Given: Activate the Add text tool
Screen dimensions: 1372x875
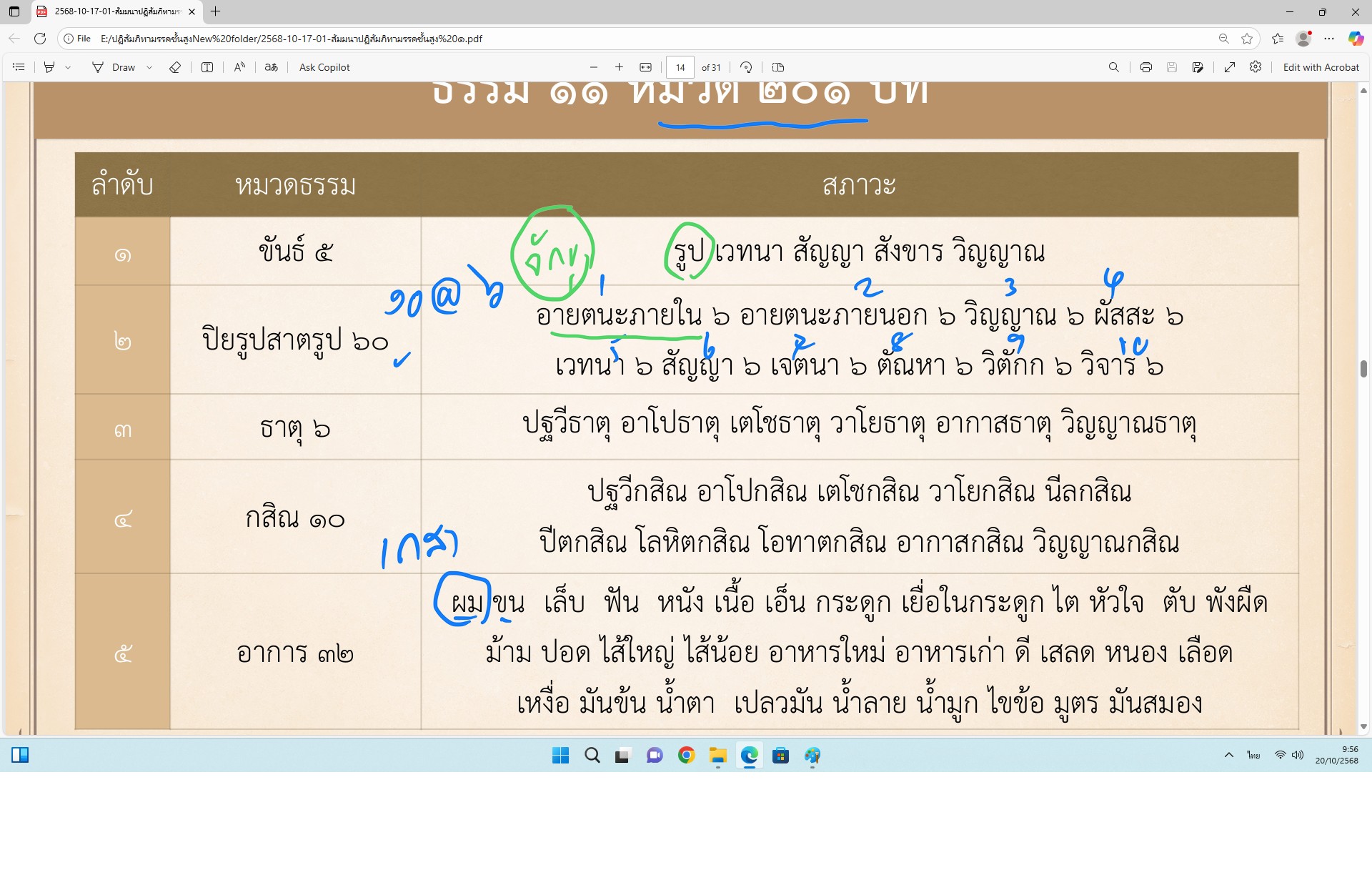Looking at the screenshot, I should [207, 67].
